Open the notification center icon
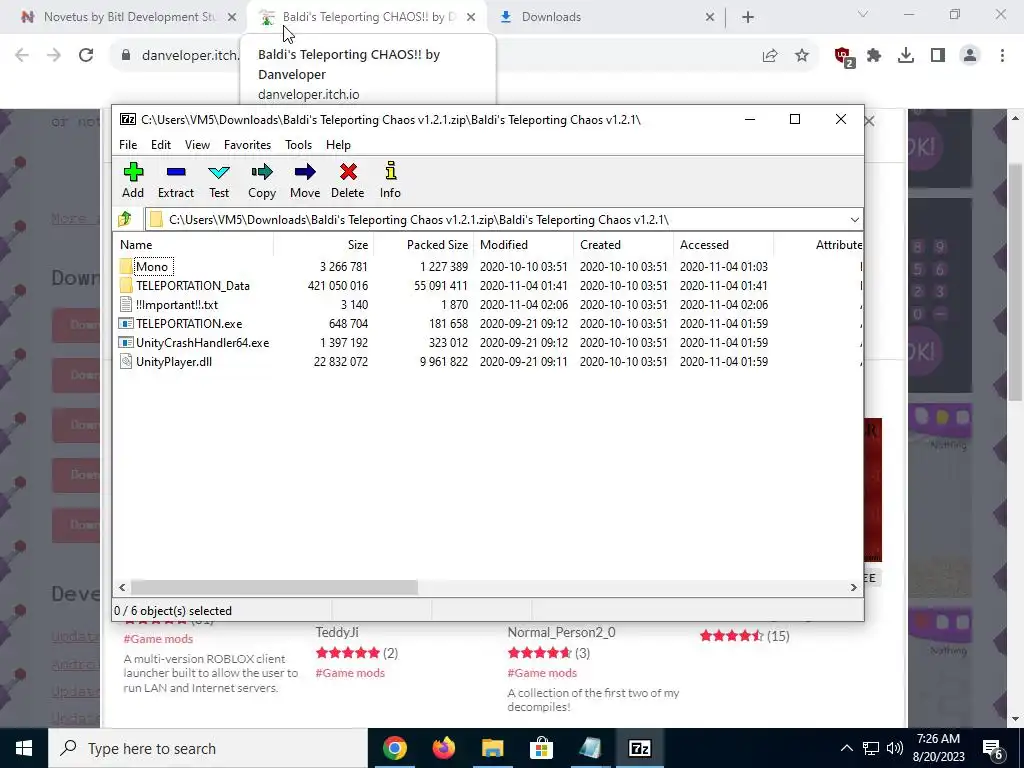This screenshot has width=1024, height=768. point(992,748)
